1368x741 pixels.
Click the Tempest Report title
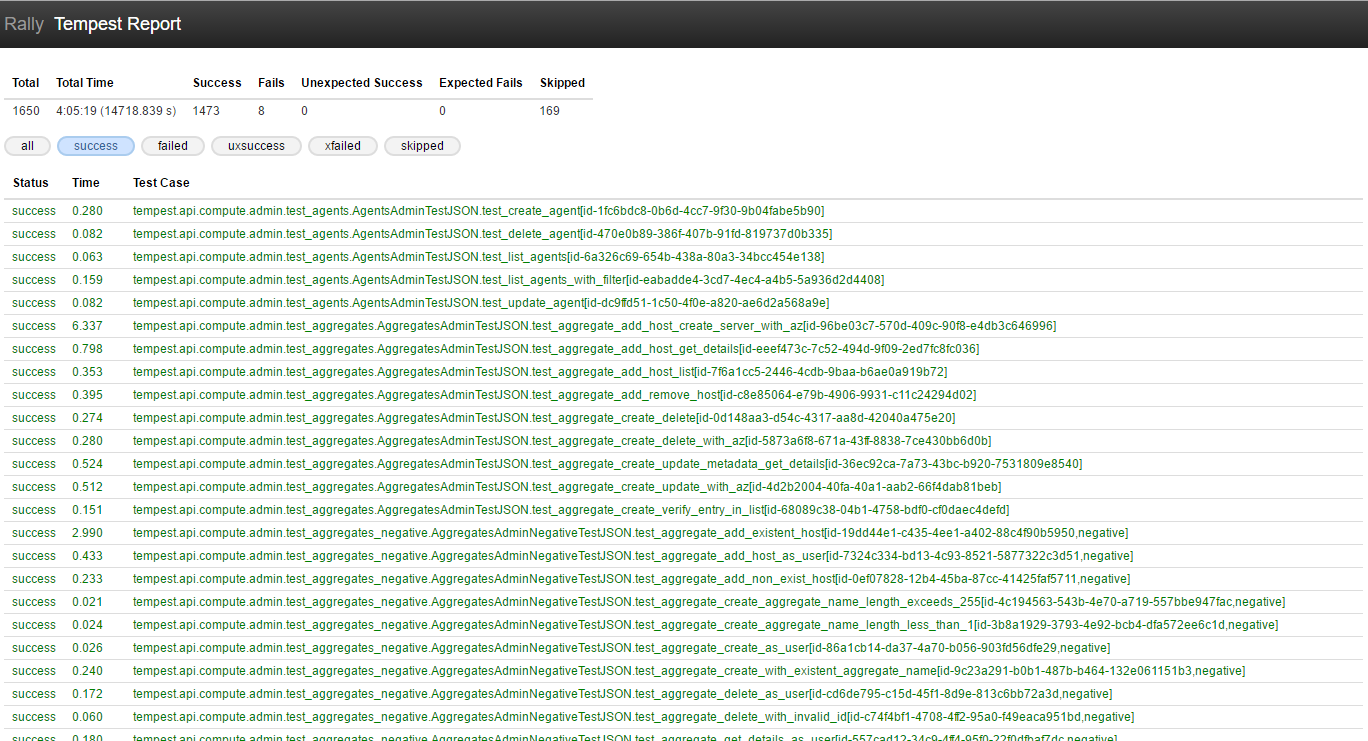(118, 24)
